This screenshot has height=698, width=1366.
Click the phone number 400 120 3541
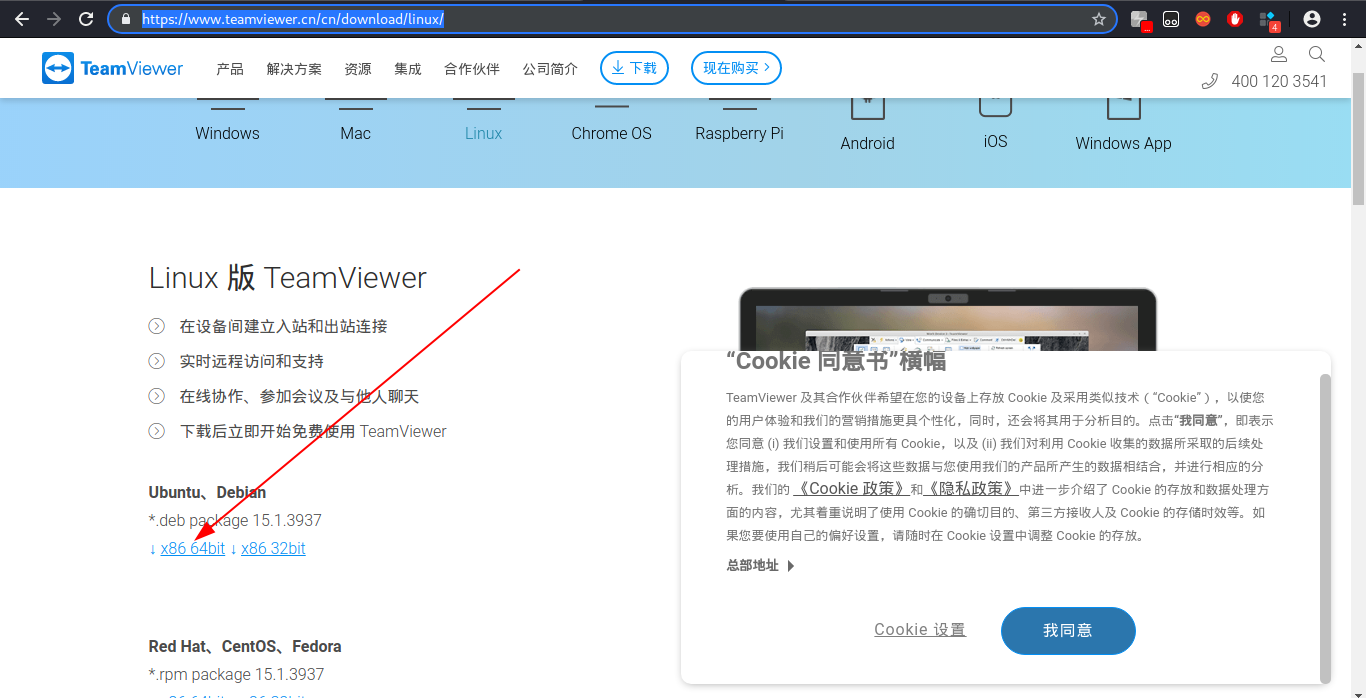(x=1279, y=82)
